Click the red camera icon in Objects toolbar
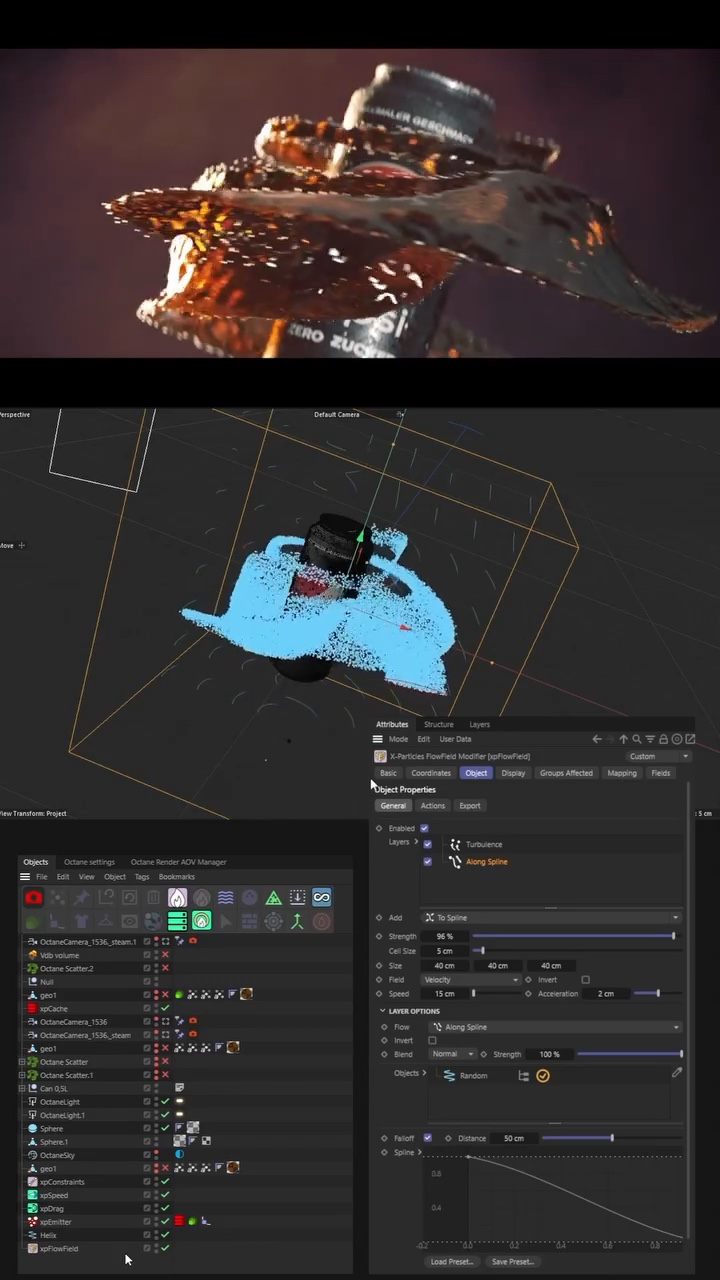Screen dimensions: 720x1280 (x=33, y=898)
